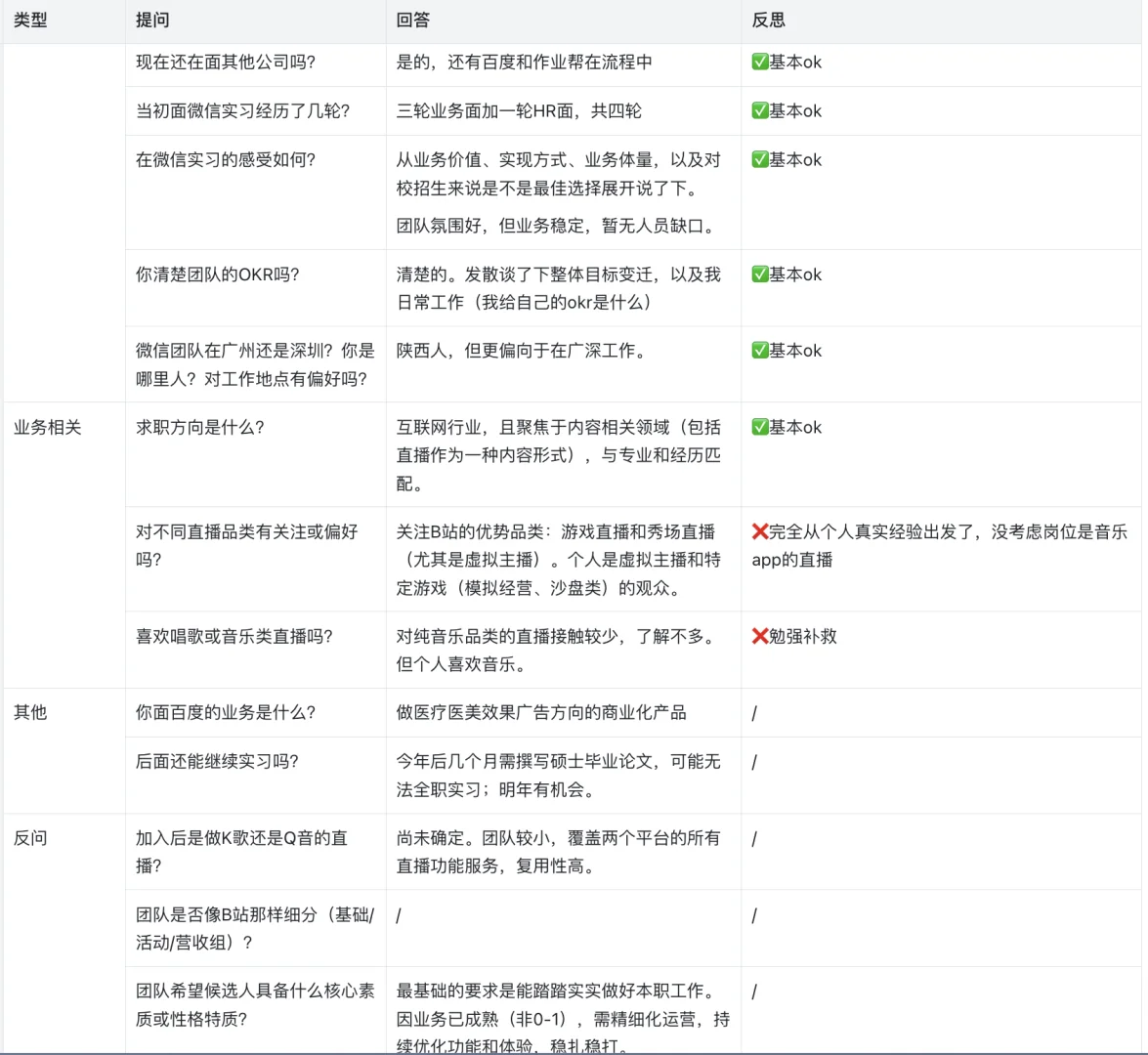Click the green checkmark in the 工作地点偏好 row

[x=760, y=350]
